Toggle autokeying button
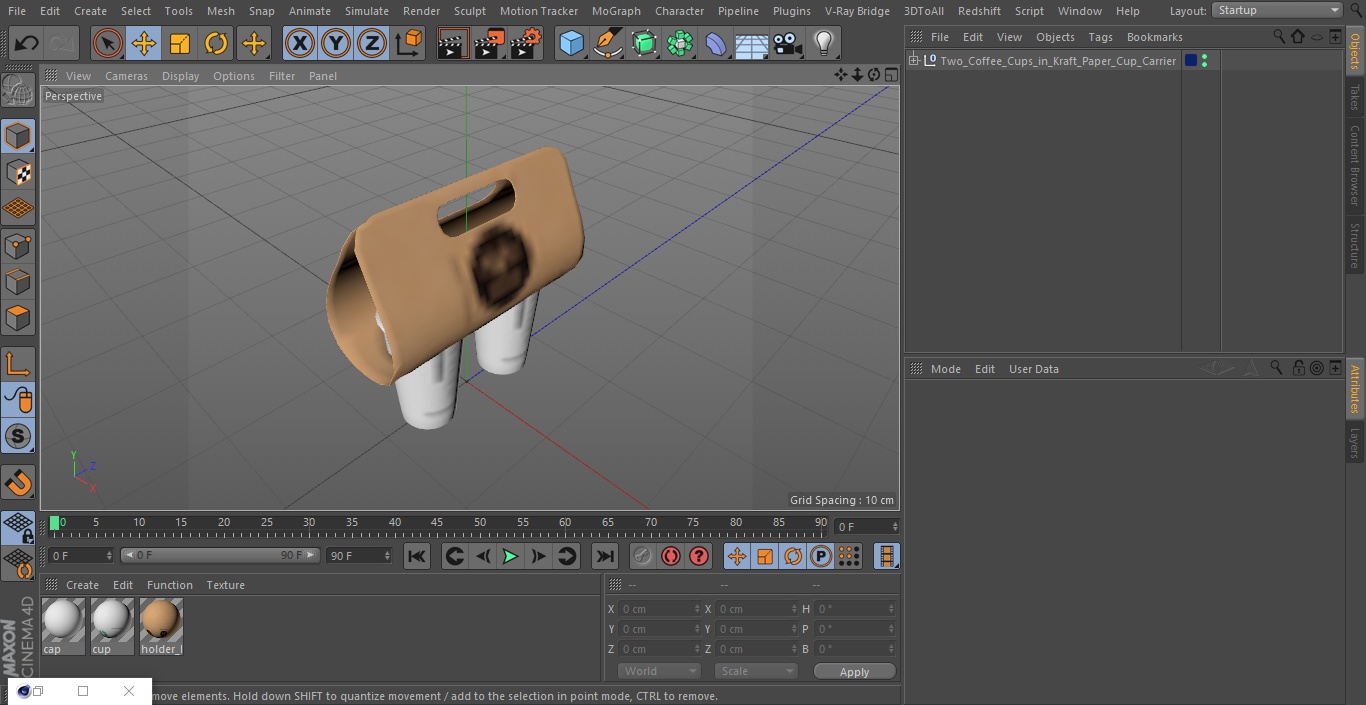This screenshot has height=705, width=1366. 671,556
